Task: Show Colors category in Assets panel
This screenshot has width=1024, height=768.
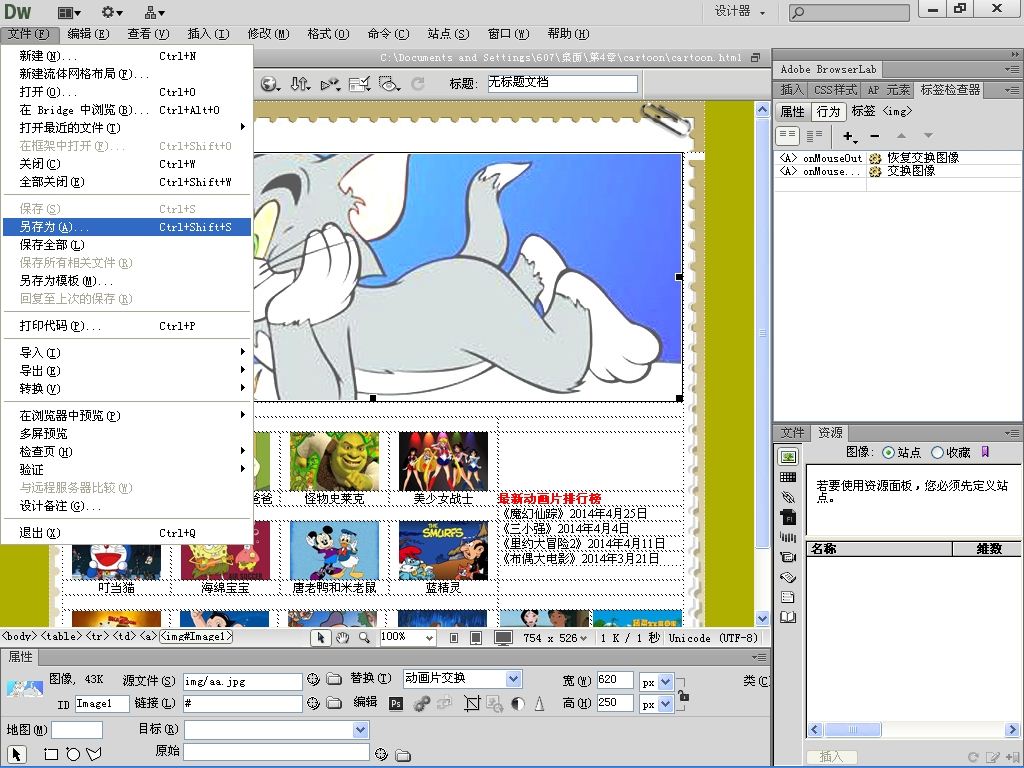Action: 788,477
